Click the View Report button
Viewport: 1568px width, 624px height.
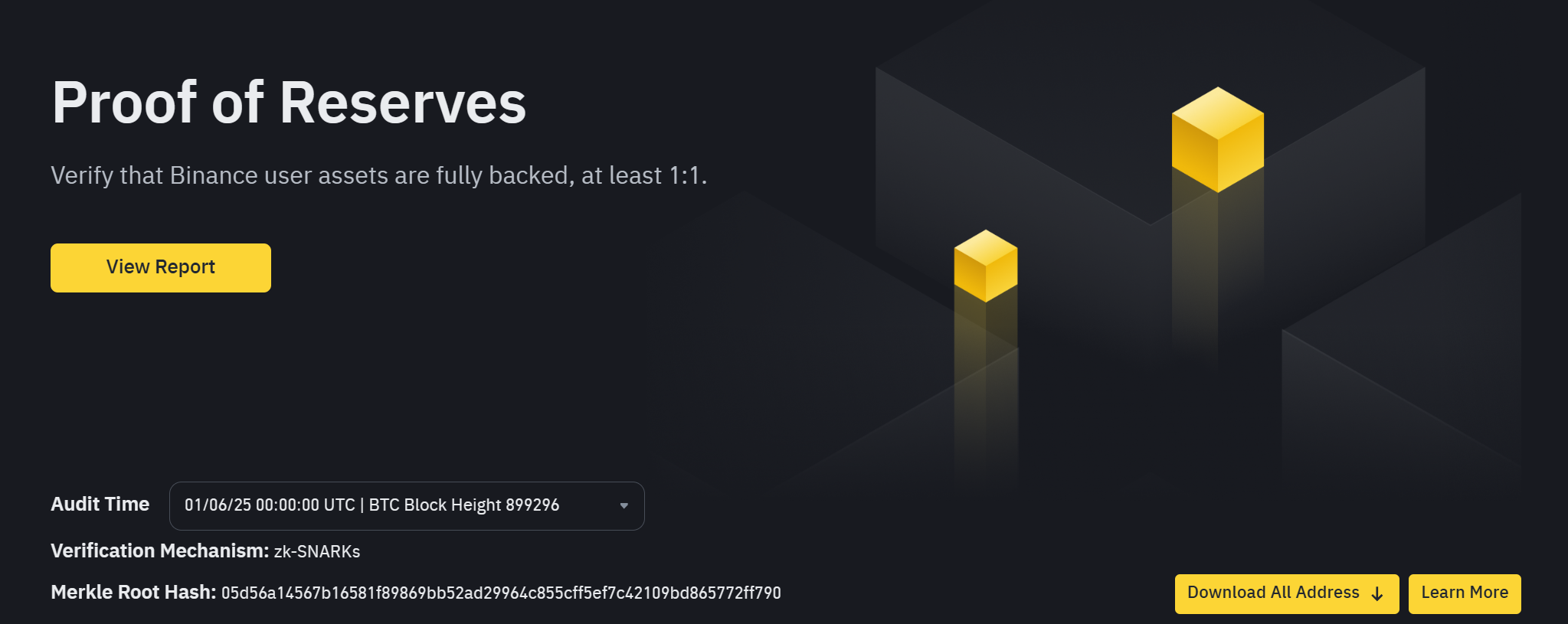tap(161, 267)
